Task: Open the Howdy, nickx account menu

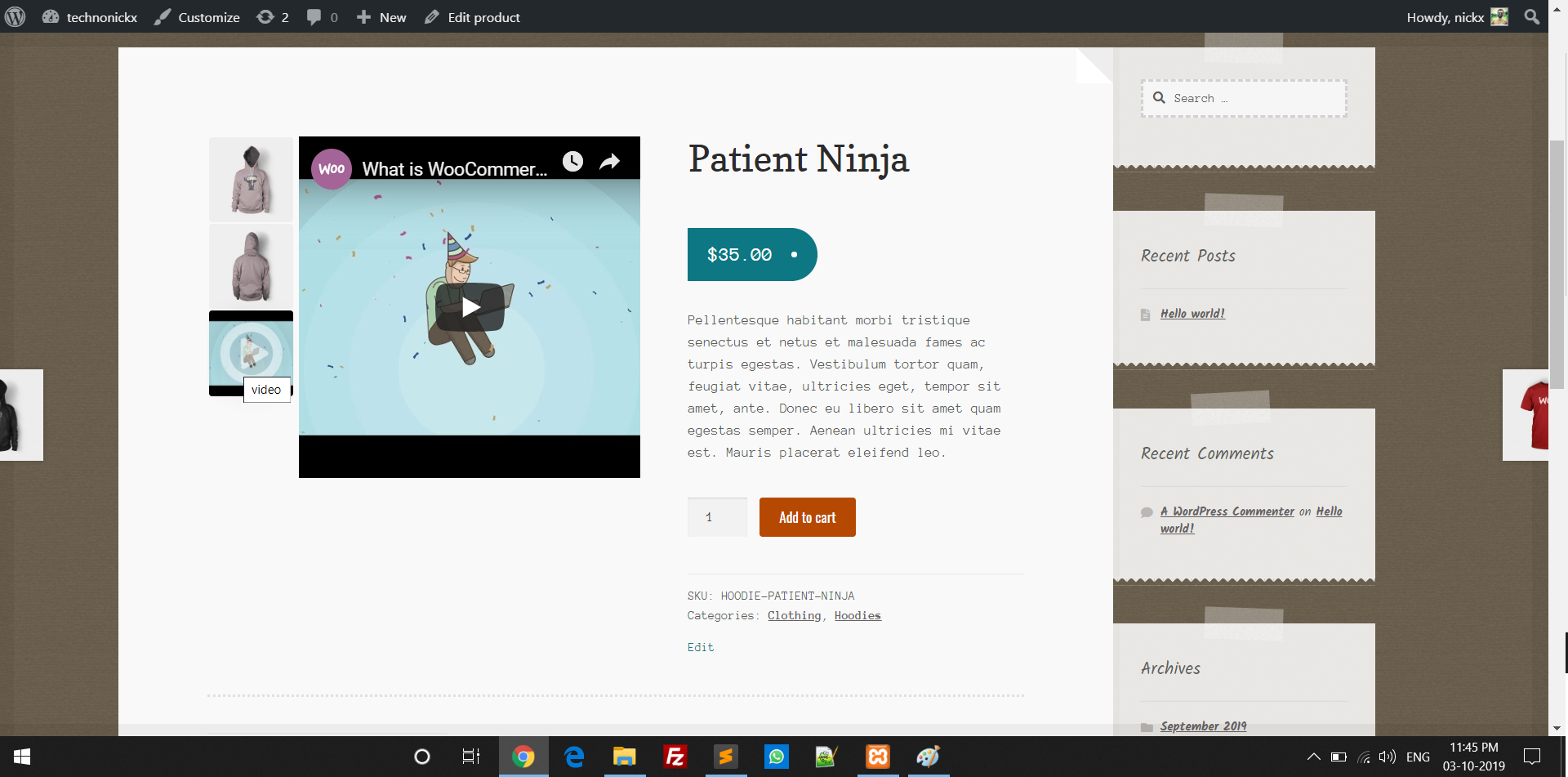Action: [x=1457, y=17]
